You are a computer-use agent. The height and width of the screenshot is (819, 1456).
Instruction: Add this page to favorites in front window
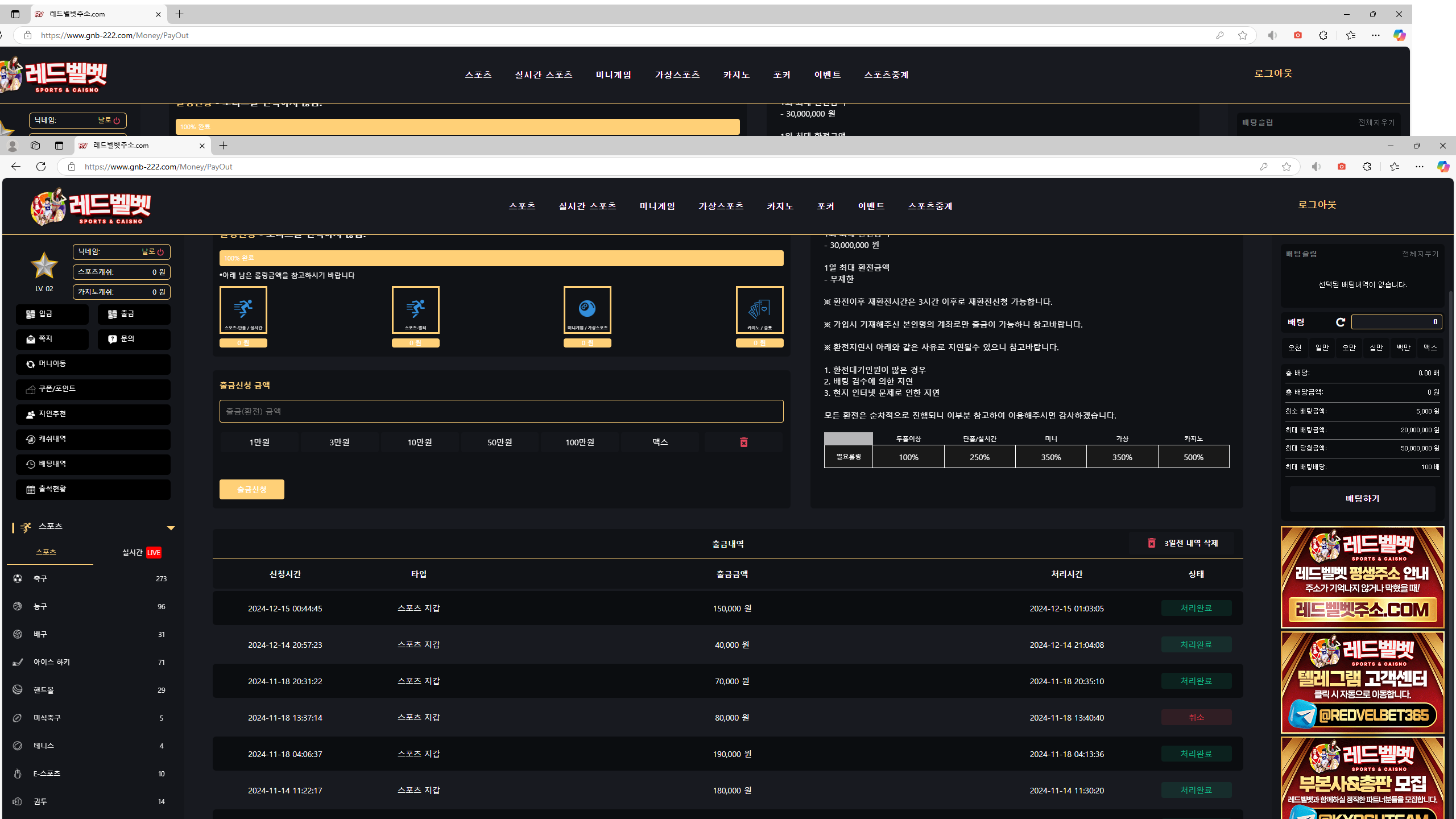pyautogui.click(x=1287, y=167)
